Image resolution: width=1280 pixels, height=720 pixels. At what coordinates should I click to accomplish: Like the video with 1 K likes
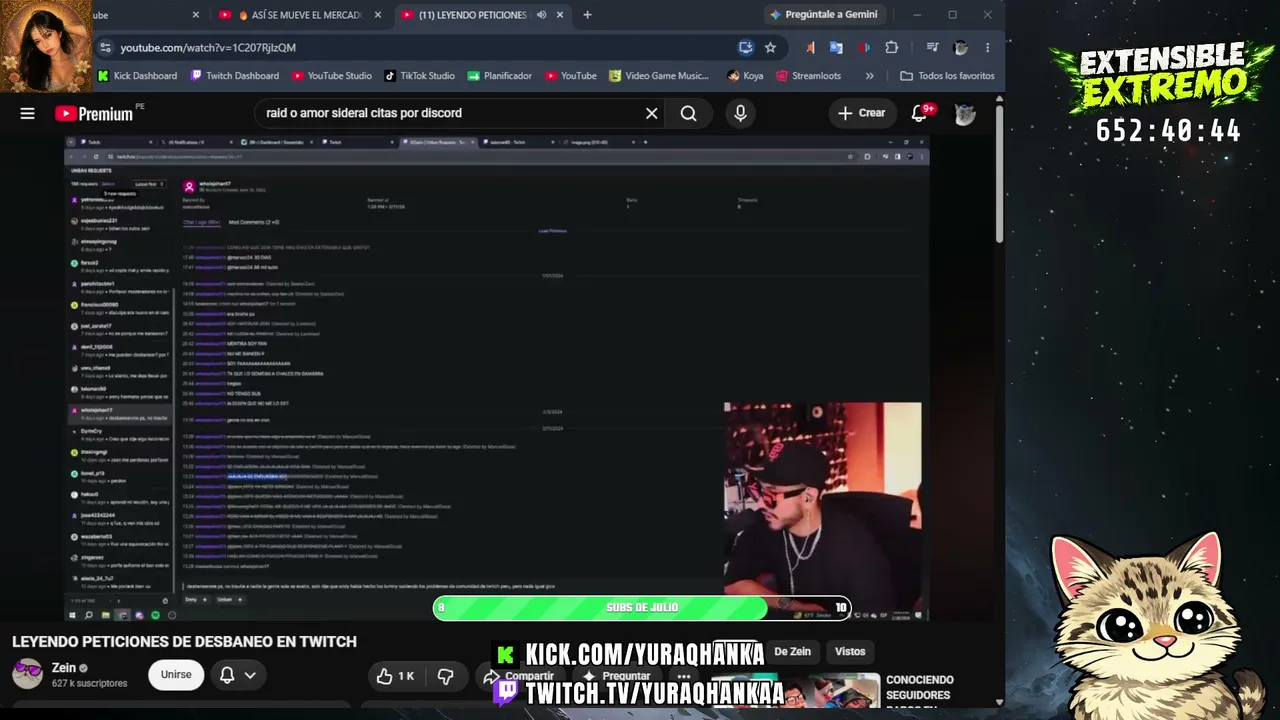point(395,677)
